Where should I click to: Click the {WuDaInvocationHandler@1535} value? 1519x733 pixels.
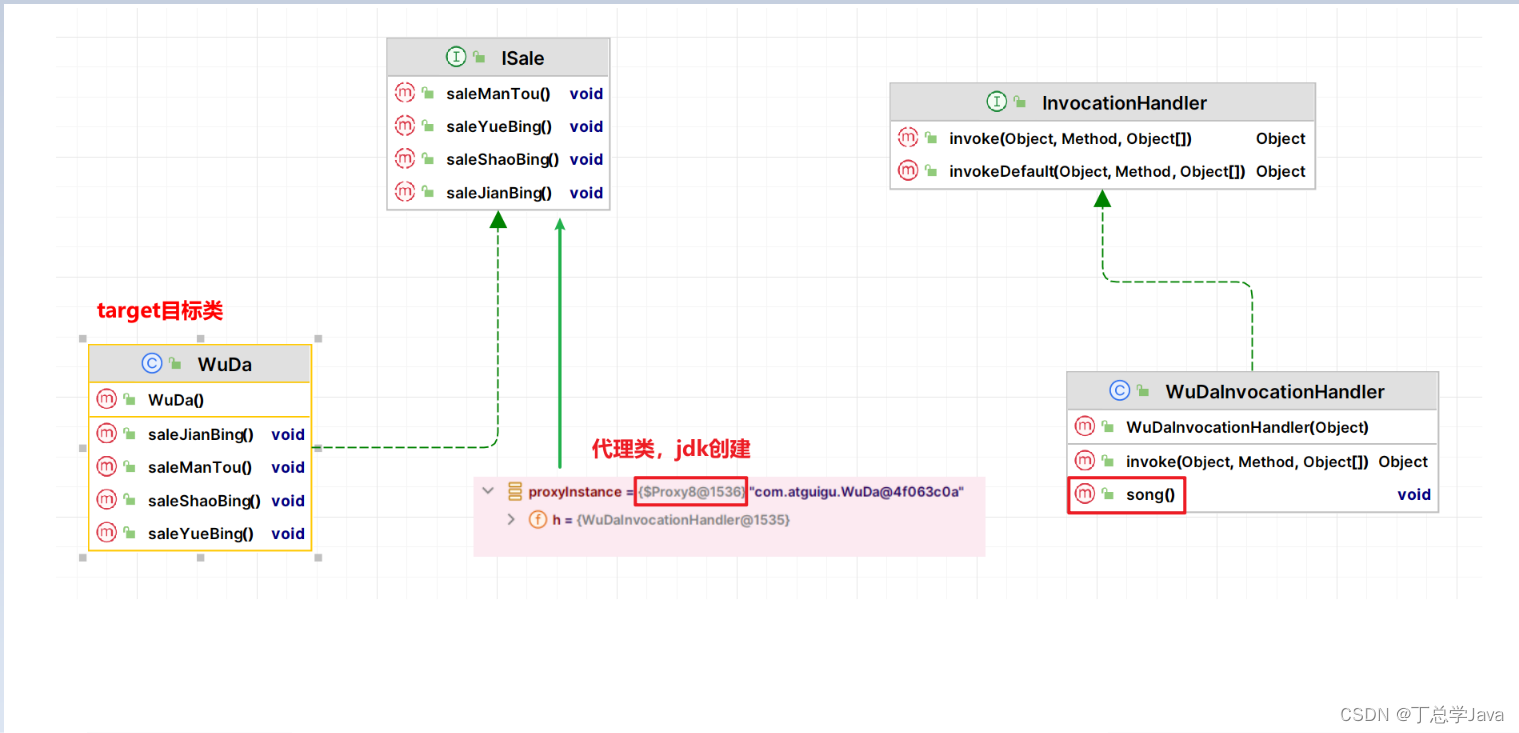(x=683, y=520)
